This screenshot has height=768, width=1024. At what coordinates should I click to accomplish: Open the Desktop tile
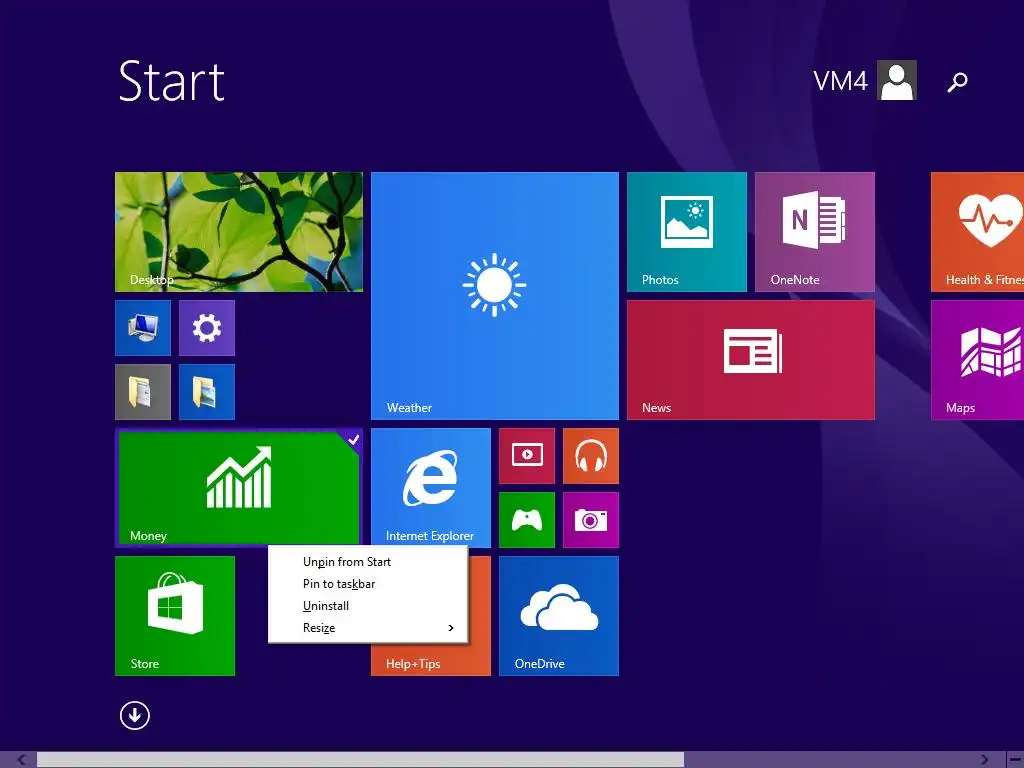click(238, 232)
